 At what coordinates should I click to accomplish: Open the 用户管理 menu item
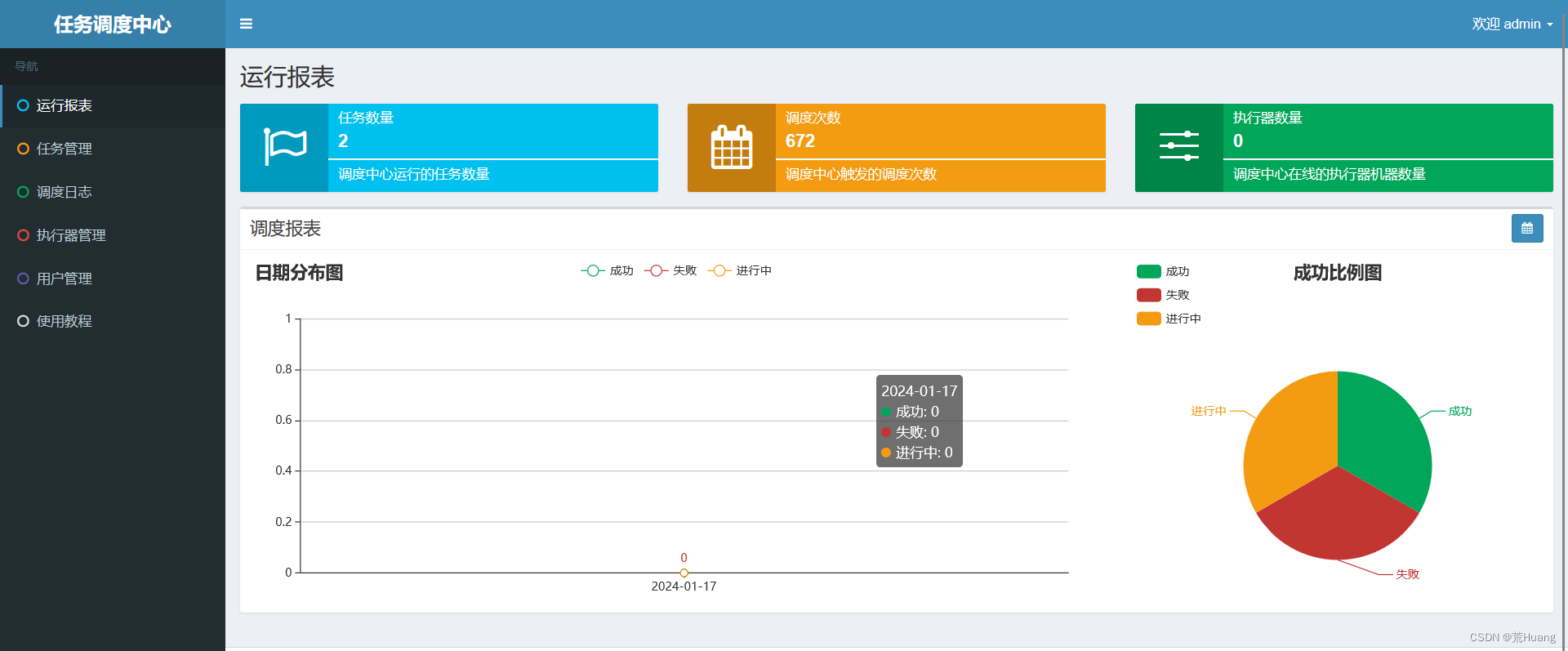[113, 279]
